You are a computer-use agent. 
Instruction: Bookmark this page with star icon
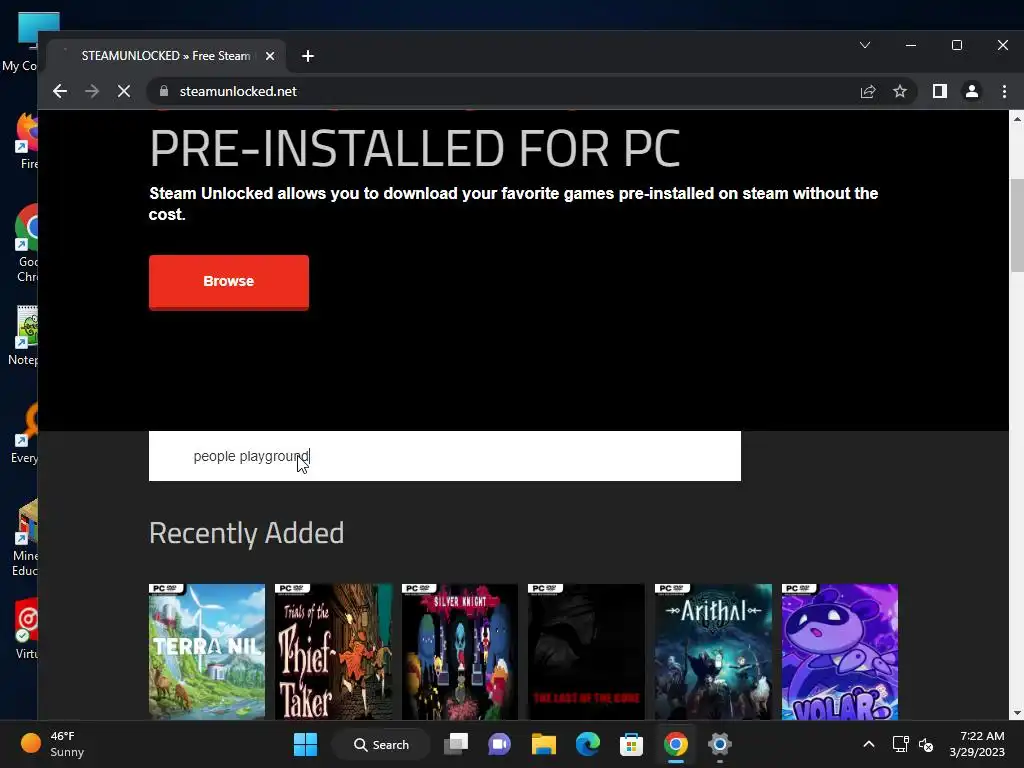(x=900, y=91)
